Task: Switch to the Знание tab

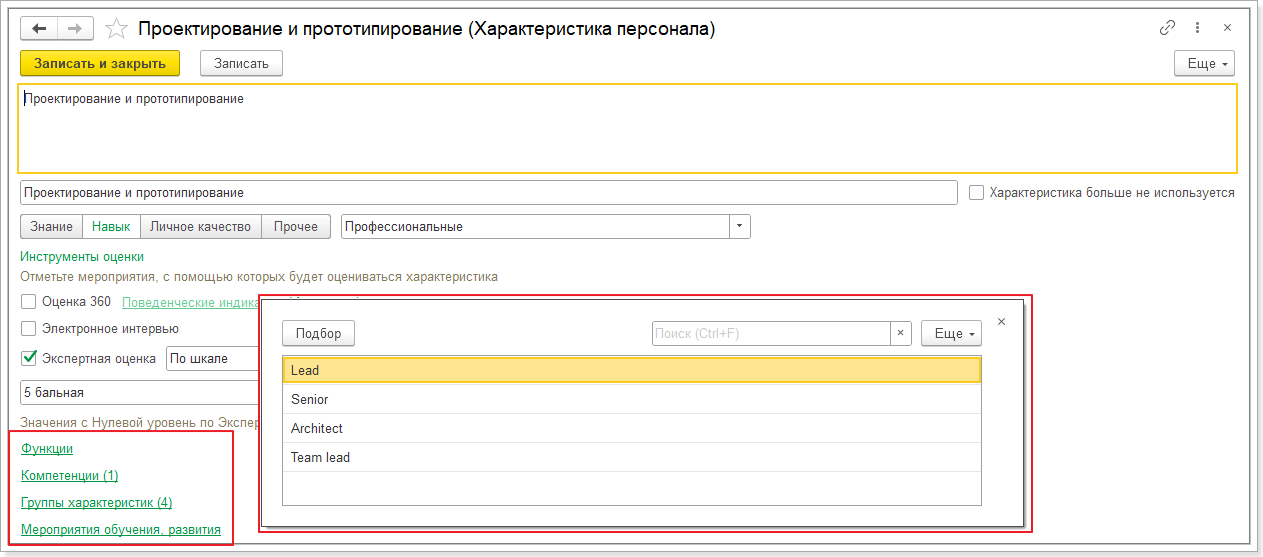Action: coord(51,227)
